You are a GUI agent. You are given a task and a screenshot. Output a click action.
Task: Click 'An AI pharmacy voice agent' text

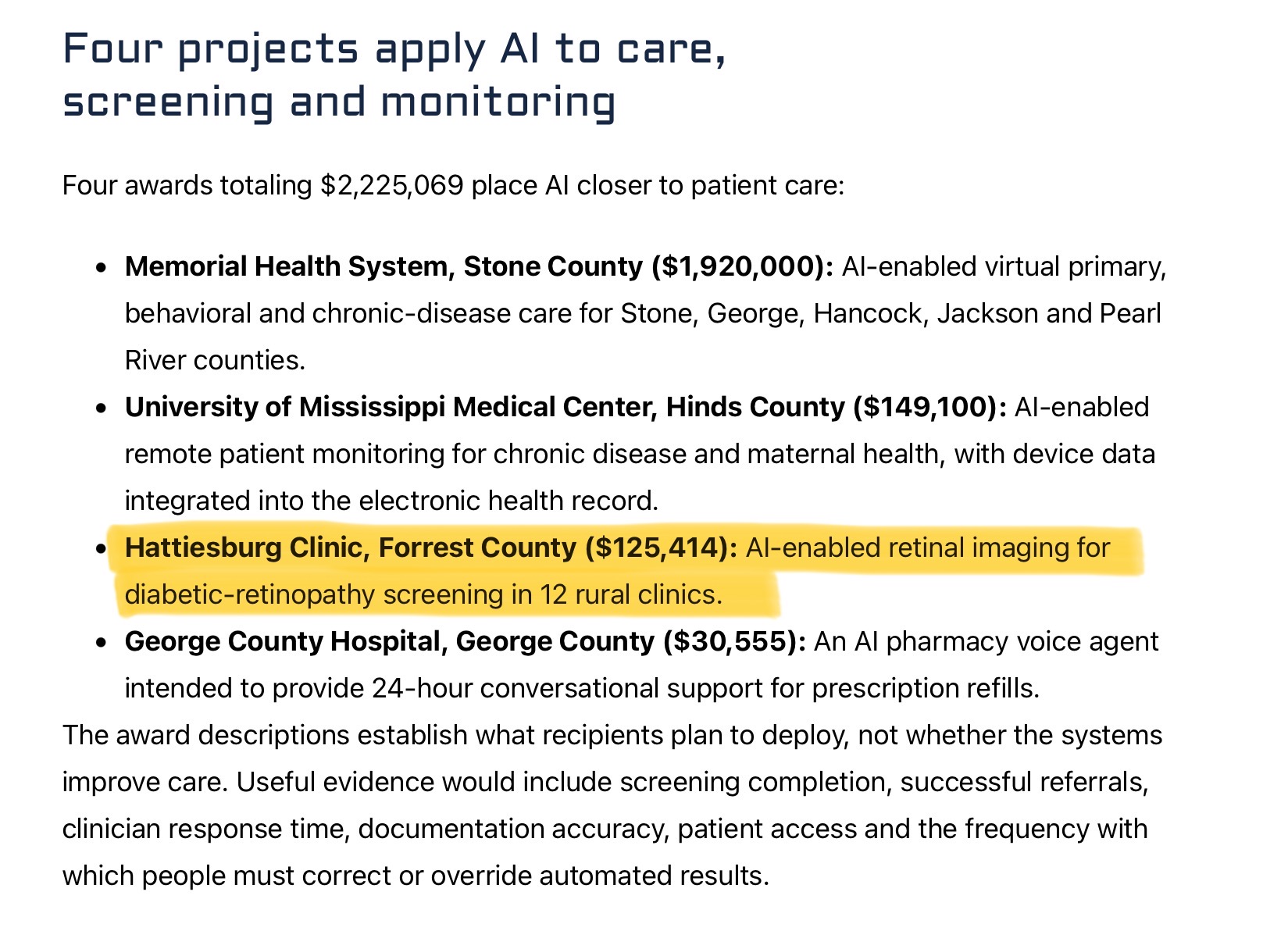[987, 641]
